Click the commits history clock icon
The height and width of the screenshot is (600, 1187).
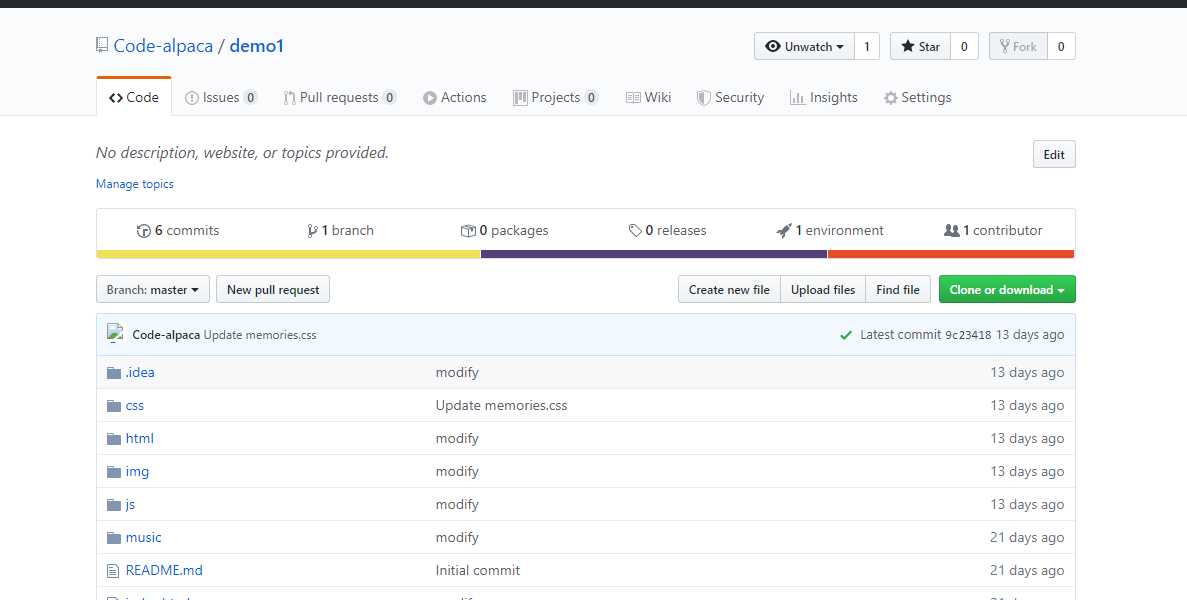(143, 231)
